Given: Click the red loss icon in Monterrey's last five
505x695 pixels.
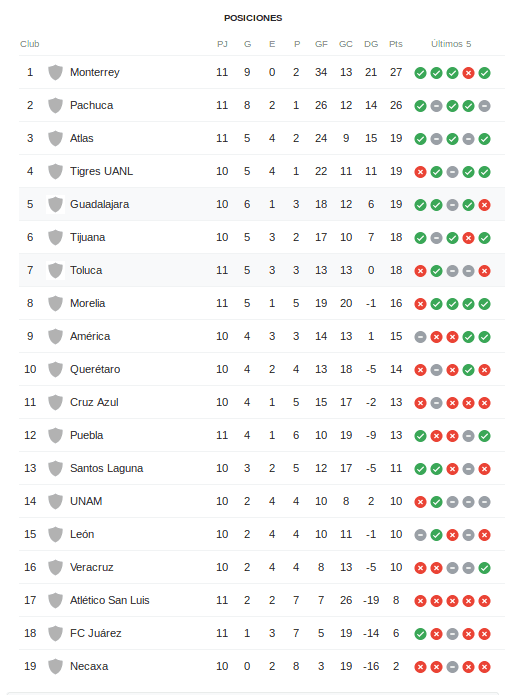Looking at the screenshot, I should tap(468, 73).
